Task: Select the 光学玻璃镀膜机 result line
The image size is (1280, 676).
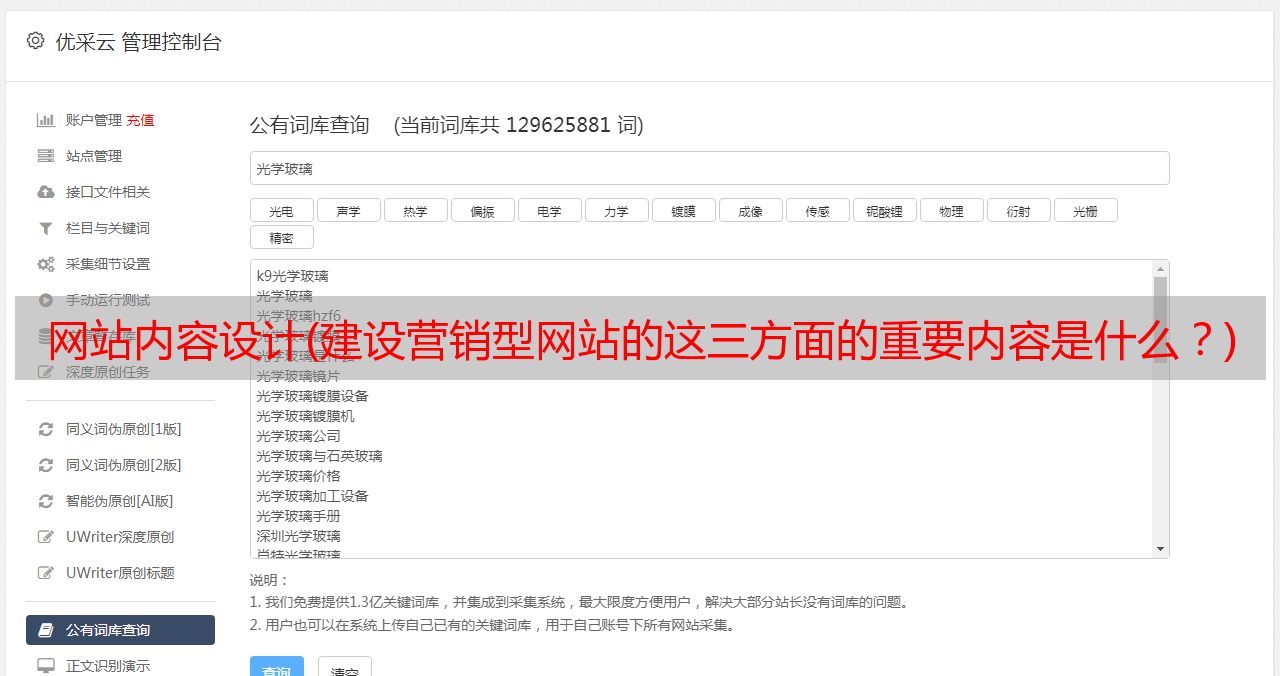Action: click(305, 416)
